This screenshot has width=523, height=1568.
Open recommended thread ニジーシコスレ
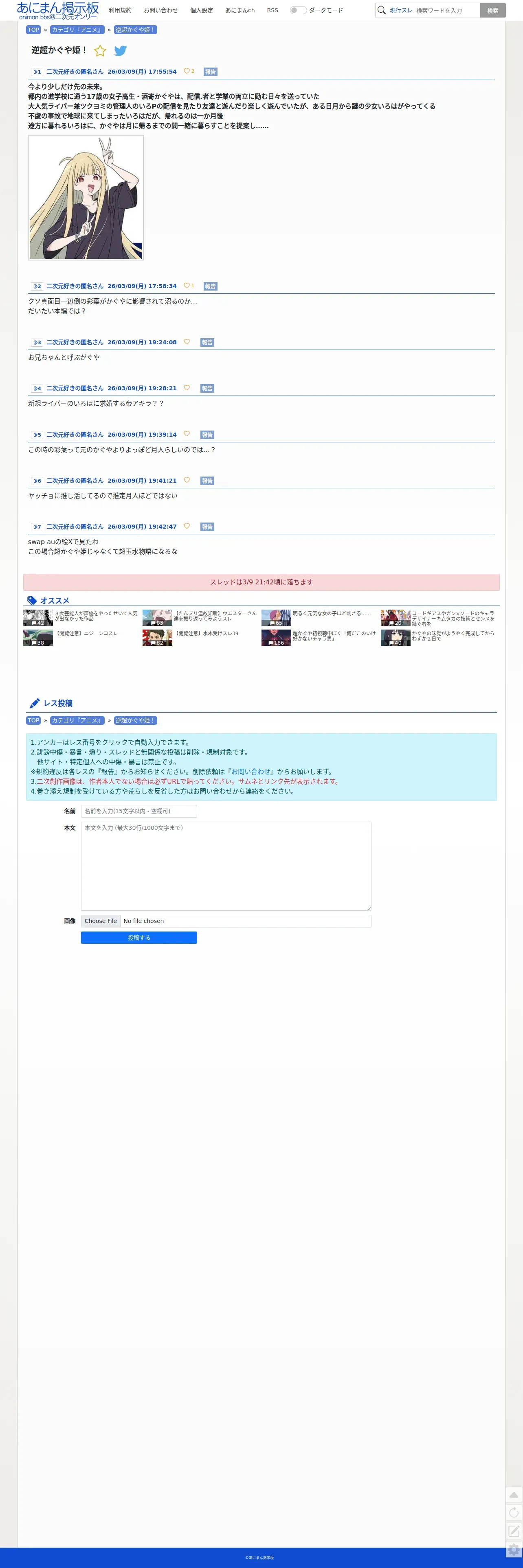click(87, 634)
